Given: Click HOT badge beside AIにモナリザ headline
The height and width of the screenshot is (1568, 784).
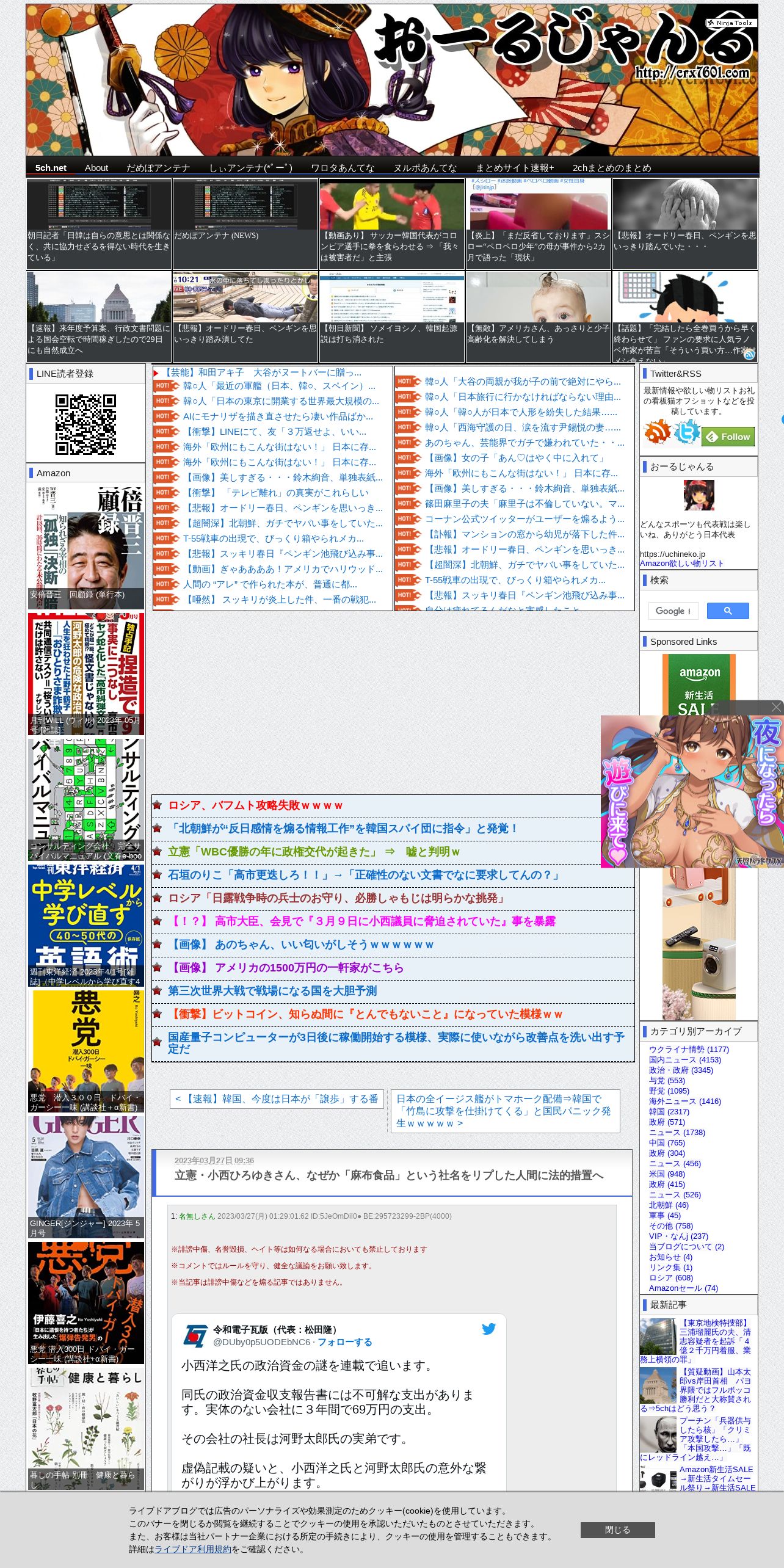Looking at the screenshot, I should coord(166,416).
